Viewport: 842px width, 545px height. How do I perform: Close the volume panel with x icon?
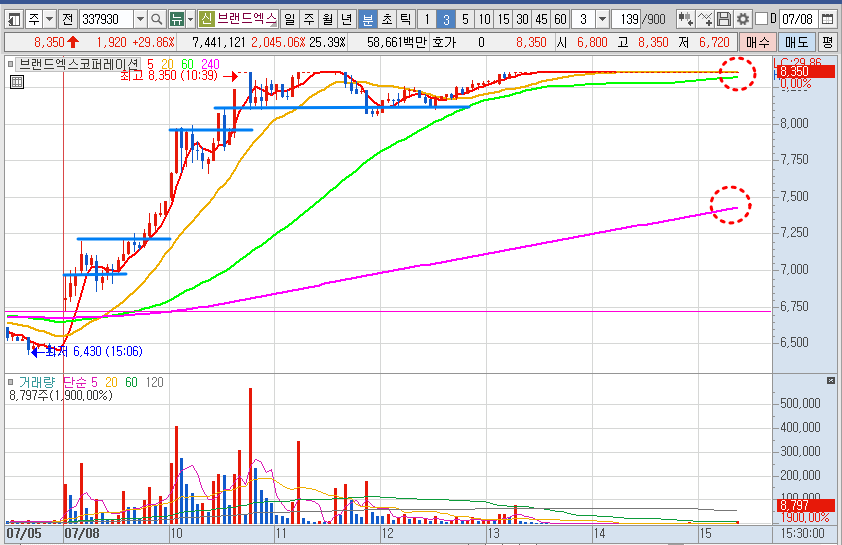point(831,381)
